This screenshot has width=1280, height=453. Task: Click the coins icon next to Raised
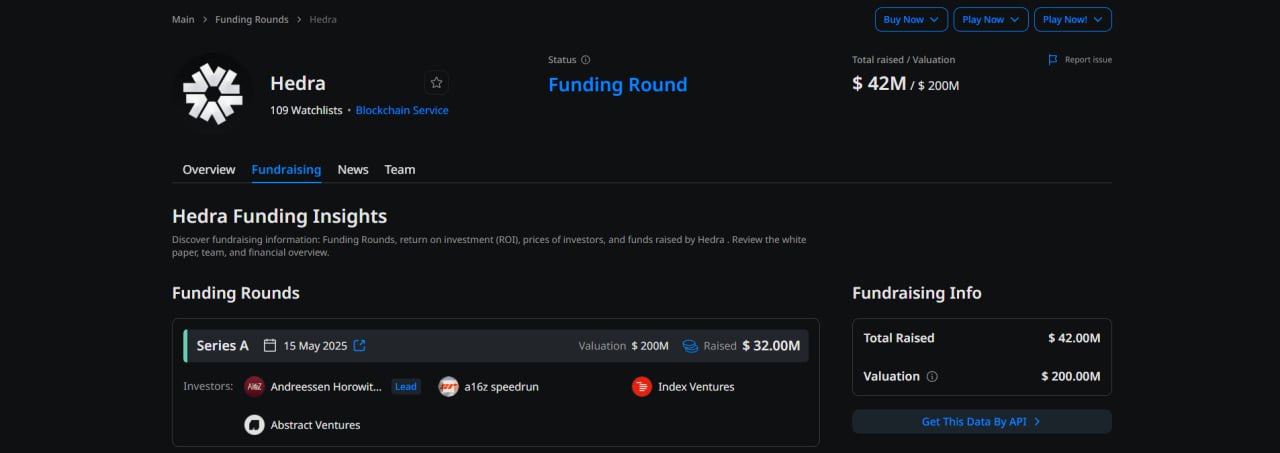(690, 346)
